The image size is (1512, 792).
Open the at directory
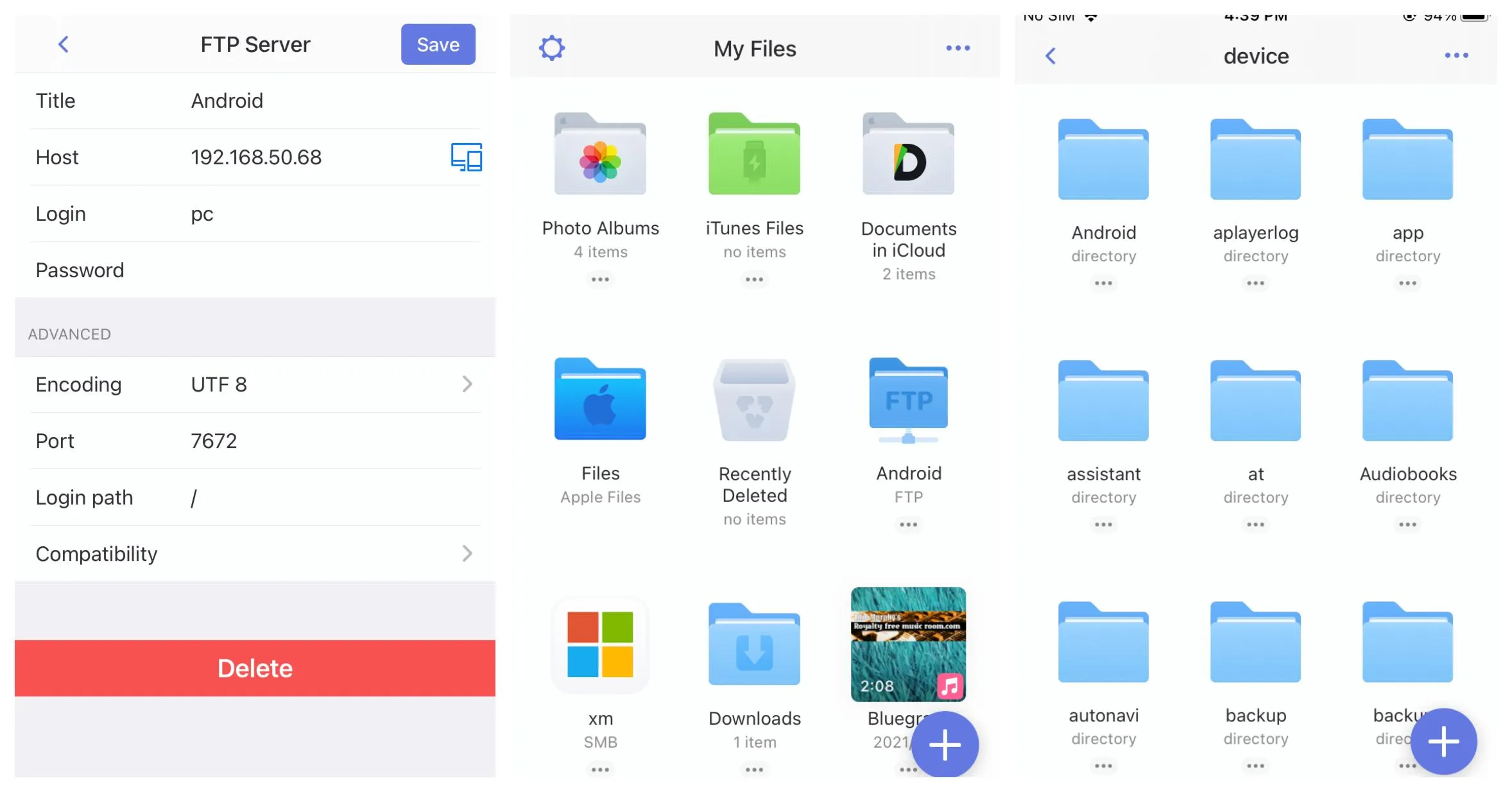pyautogui.click(x=1255, y=400)
